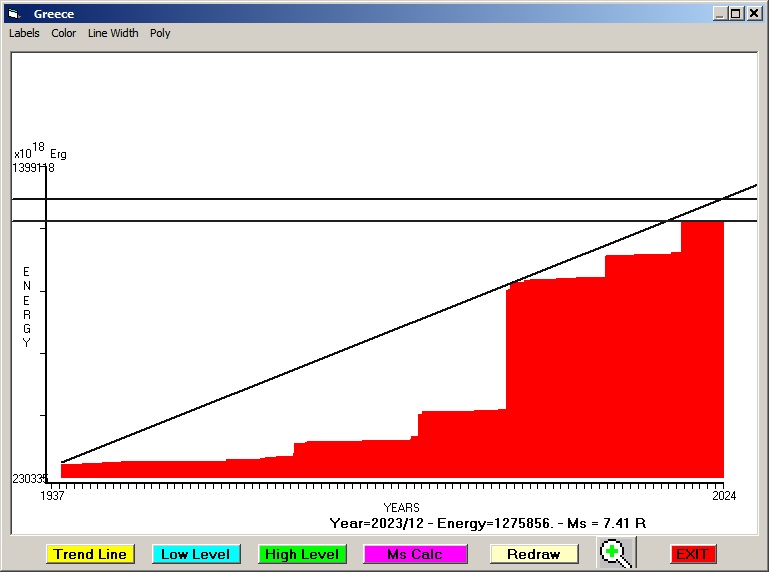Open the Line Width menu
This screenshot has width=769, height=572.
tap(113, 33)
